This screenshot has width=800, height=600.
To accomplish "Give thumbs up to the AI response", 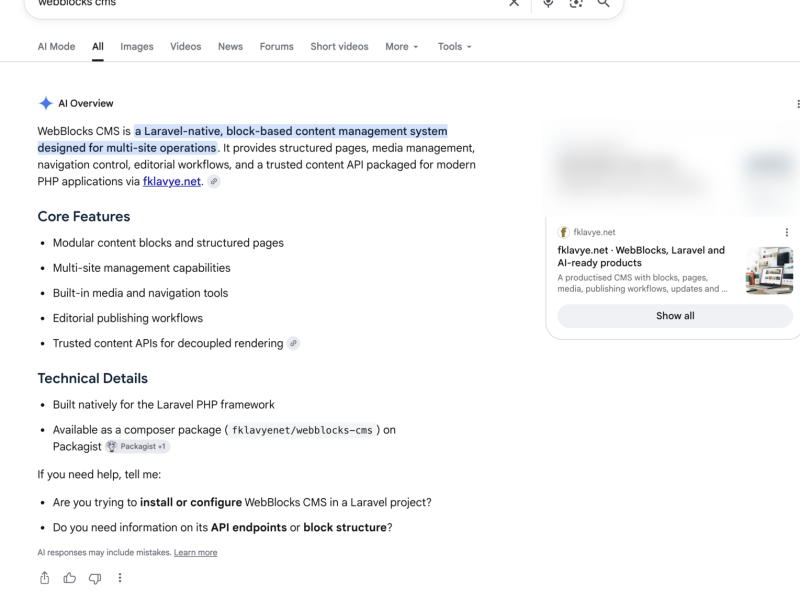I will pos(70,578).
